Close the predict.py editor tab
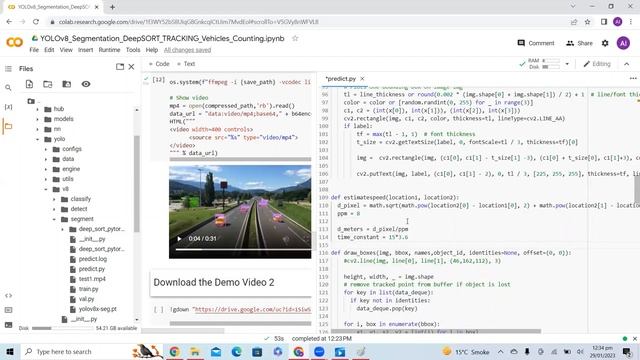 pyautogui.click(x=362, y=79)
